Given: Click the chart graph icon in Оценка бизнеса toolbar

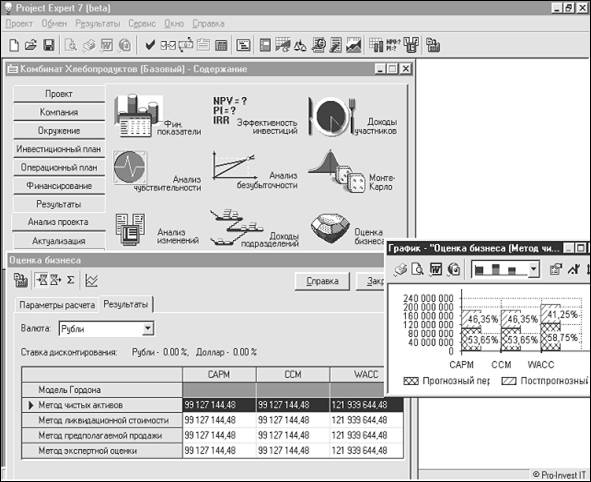Looking at the screenshot, I should pyautogui.click(x=92, y=280).
